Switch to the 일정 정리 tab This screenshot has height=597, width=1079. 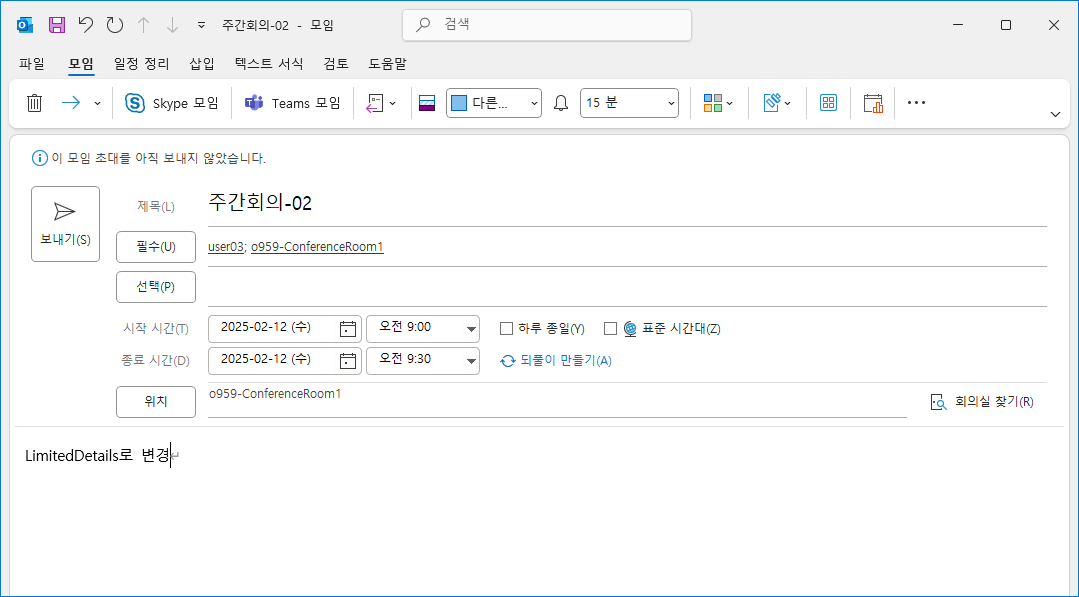tap(142, 64)
